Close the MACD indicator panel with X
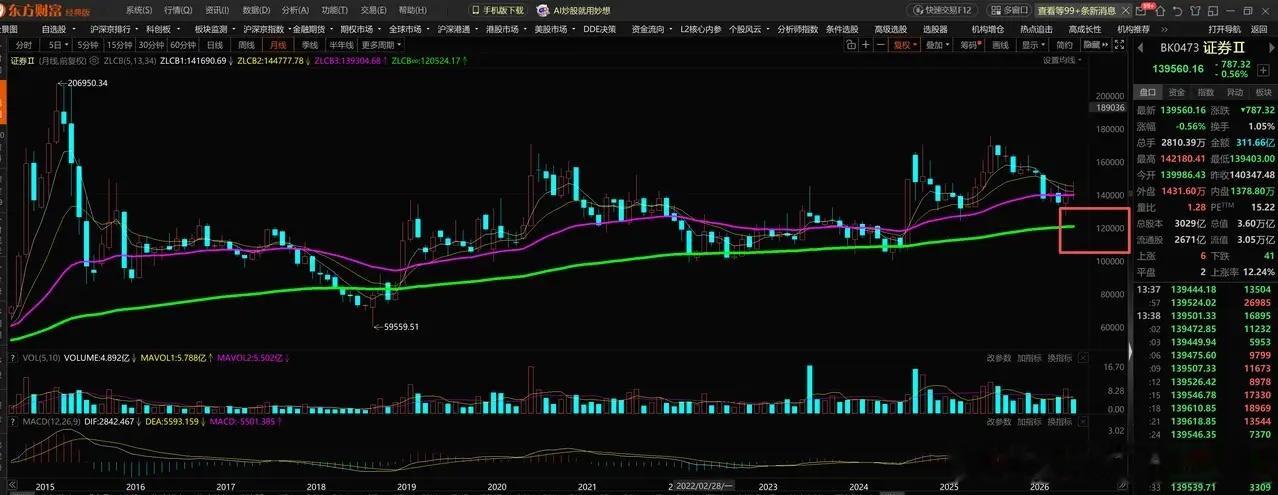This screenshot has width=1278, height=495. click(1083, 421)
